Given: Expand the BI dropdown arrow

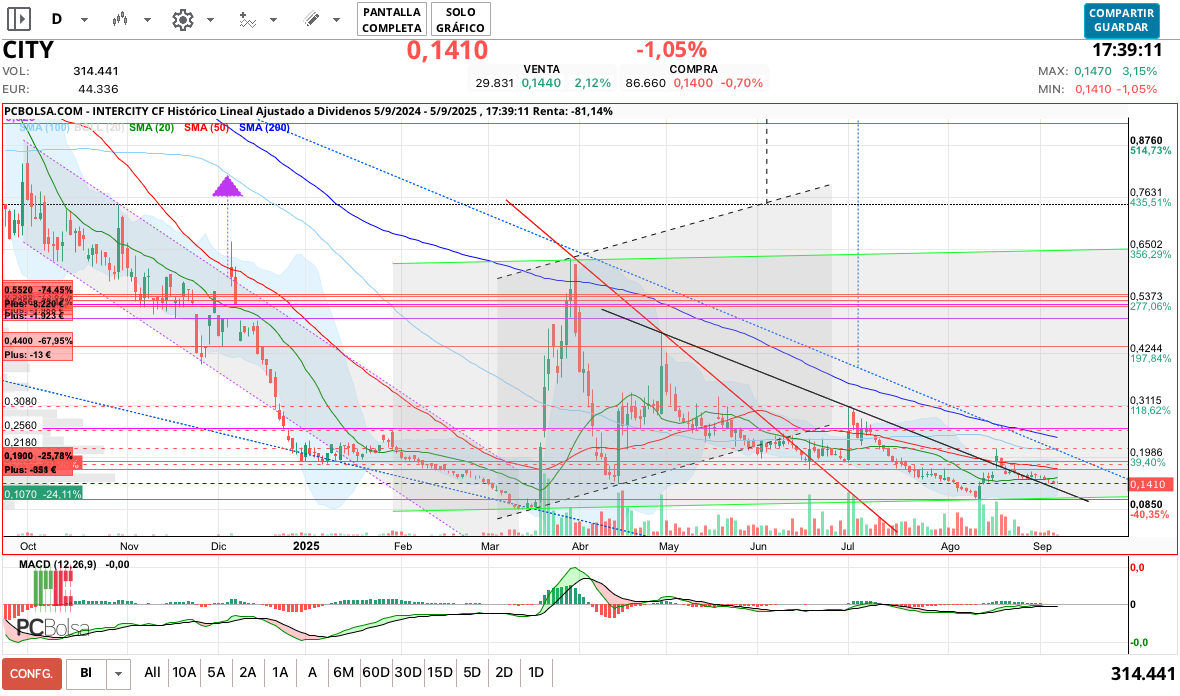Looking at the screenshot, I should (x=118, y=674).
